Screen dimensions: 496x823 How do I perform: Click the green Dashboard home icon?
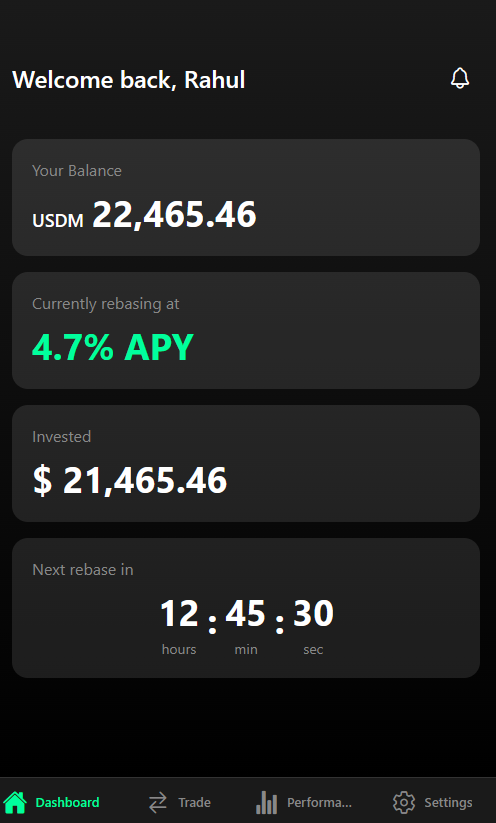click(15, 802)
